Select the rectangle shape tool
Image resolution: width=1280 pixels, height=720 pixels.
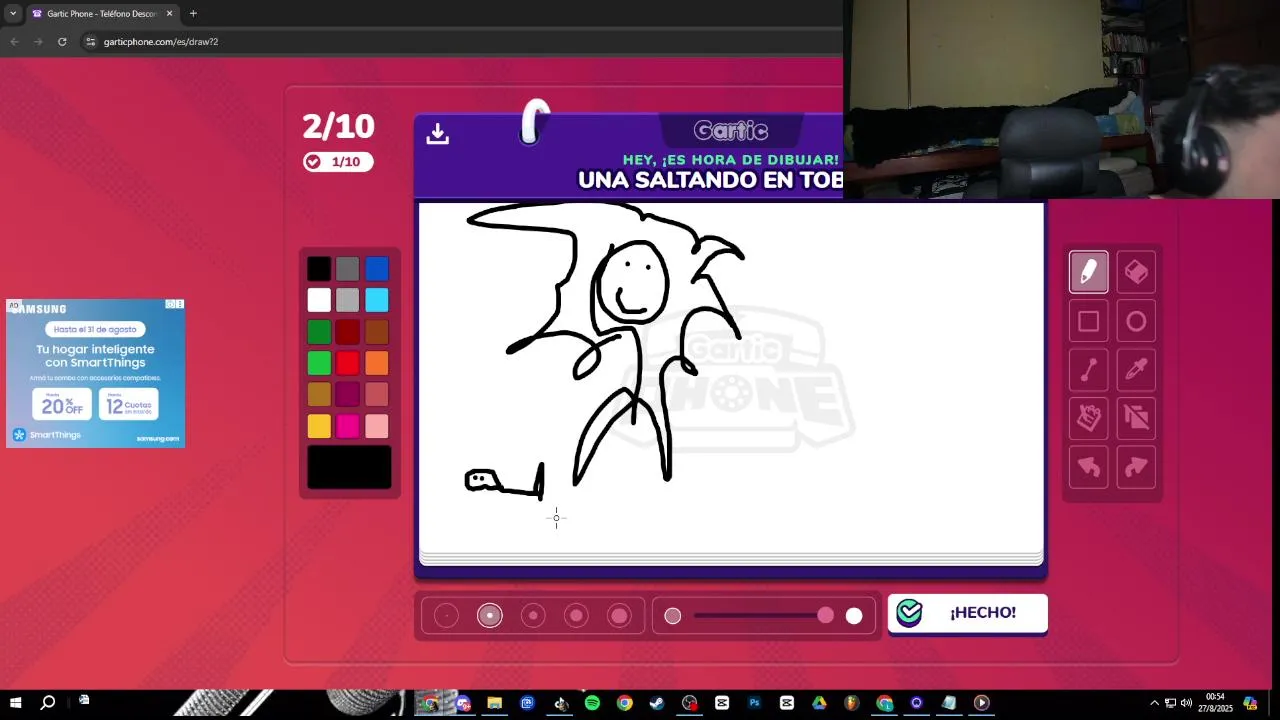(x=1089, y=321)
